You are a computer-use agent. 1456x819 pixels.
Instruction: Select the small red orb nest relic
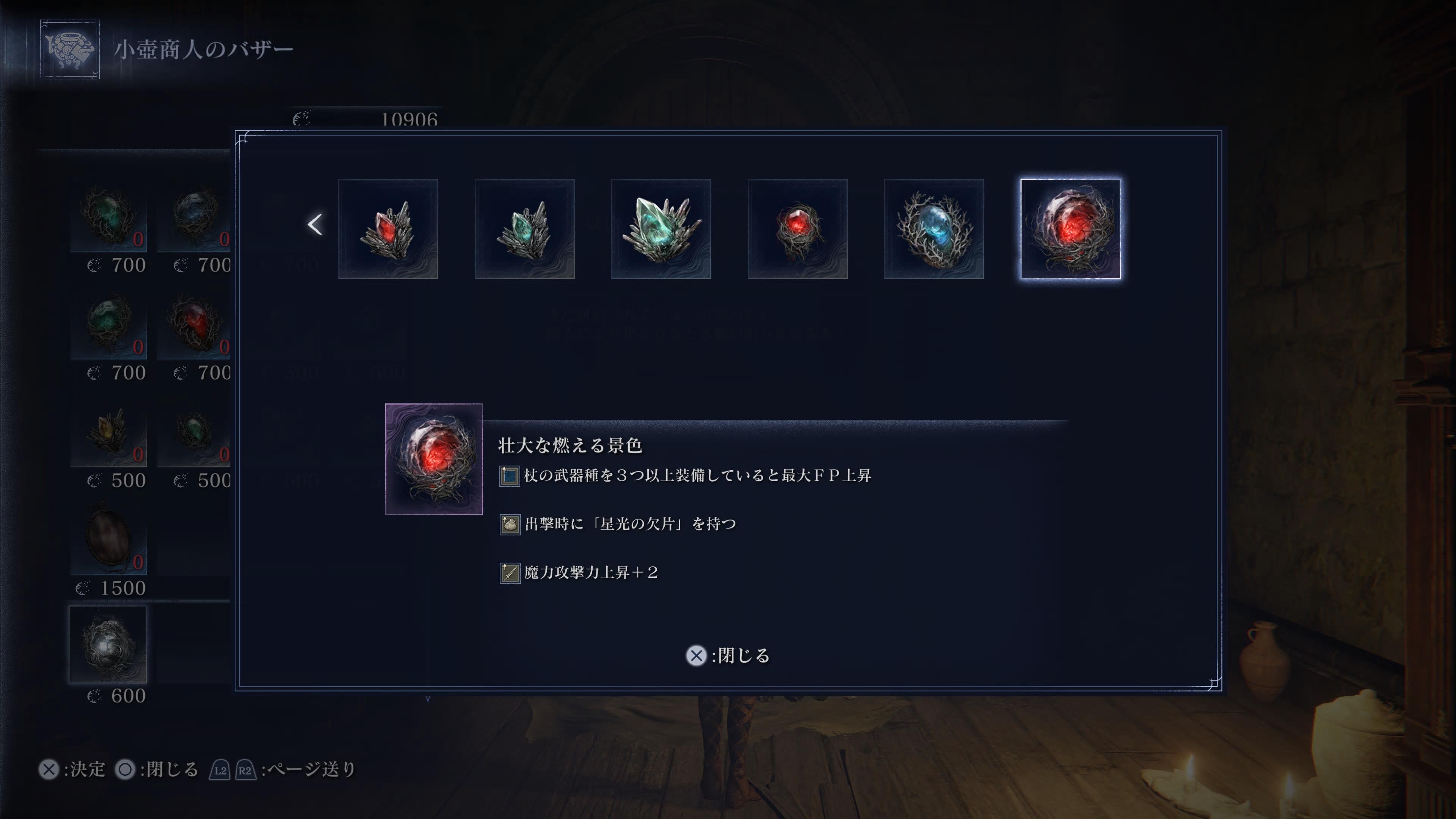click(x=797, y=229)
